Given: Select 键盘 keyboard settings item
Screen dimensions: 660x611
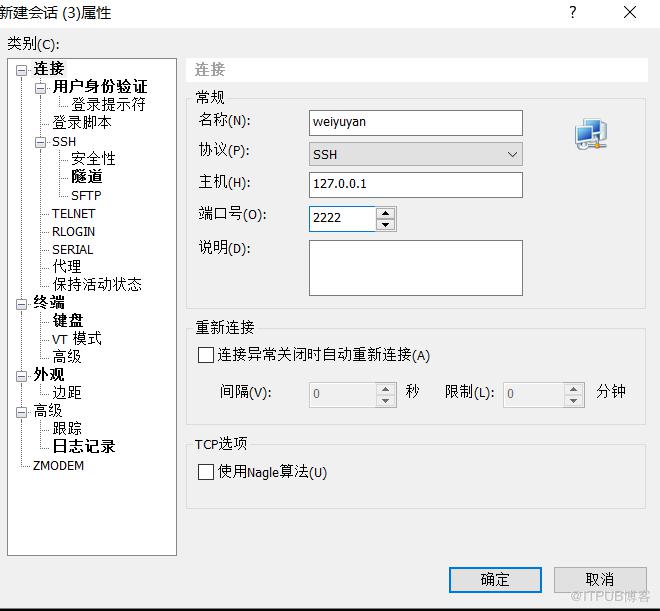Looking at the screenshot, I should click(68, 321).
